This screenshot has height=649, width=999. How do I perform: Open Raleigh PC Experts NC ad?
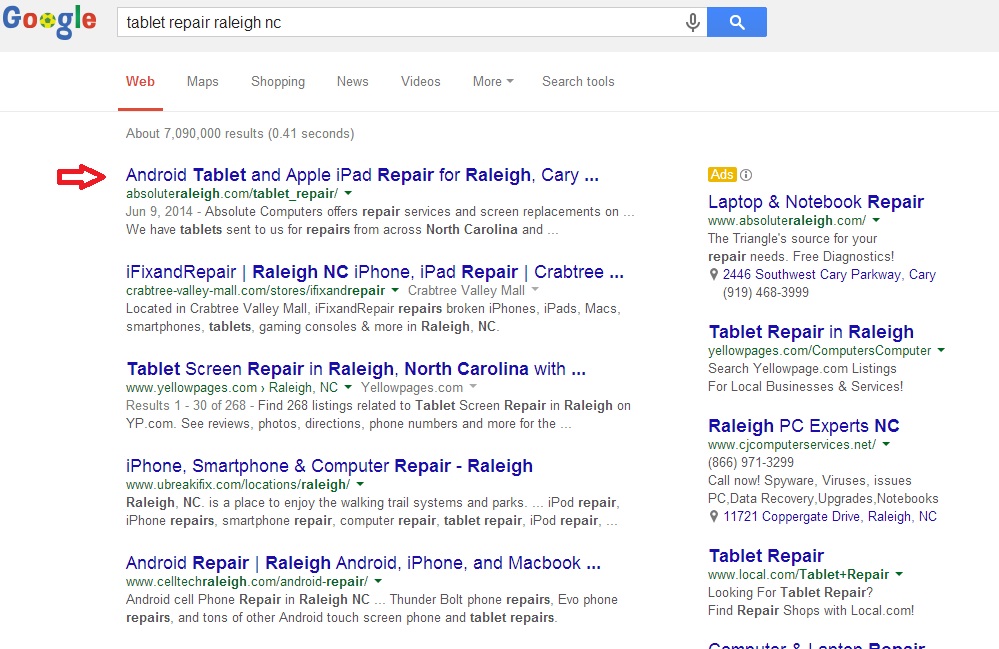pyautogui.click(x=804, y=426)
